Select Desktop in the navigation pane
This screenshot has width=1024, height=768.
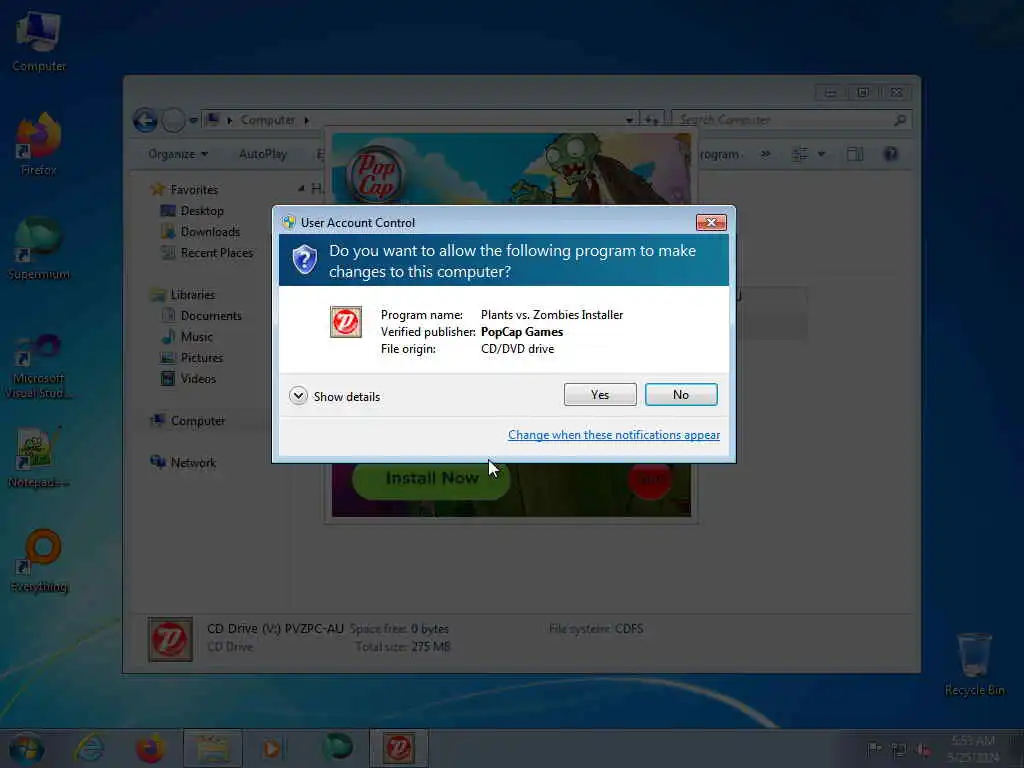[202, 211]
